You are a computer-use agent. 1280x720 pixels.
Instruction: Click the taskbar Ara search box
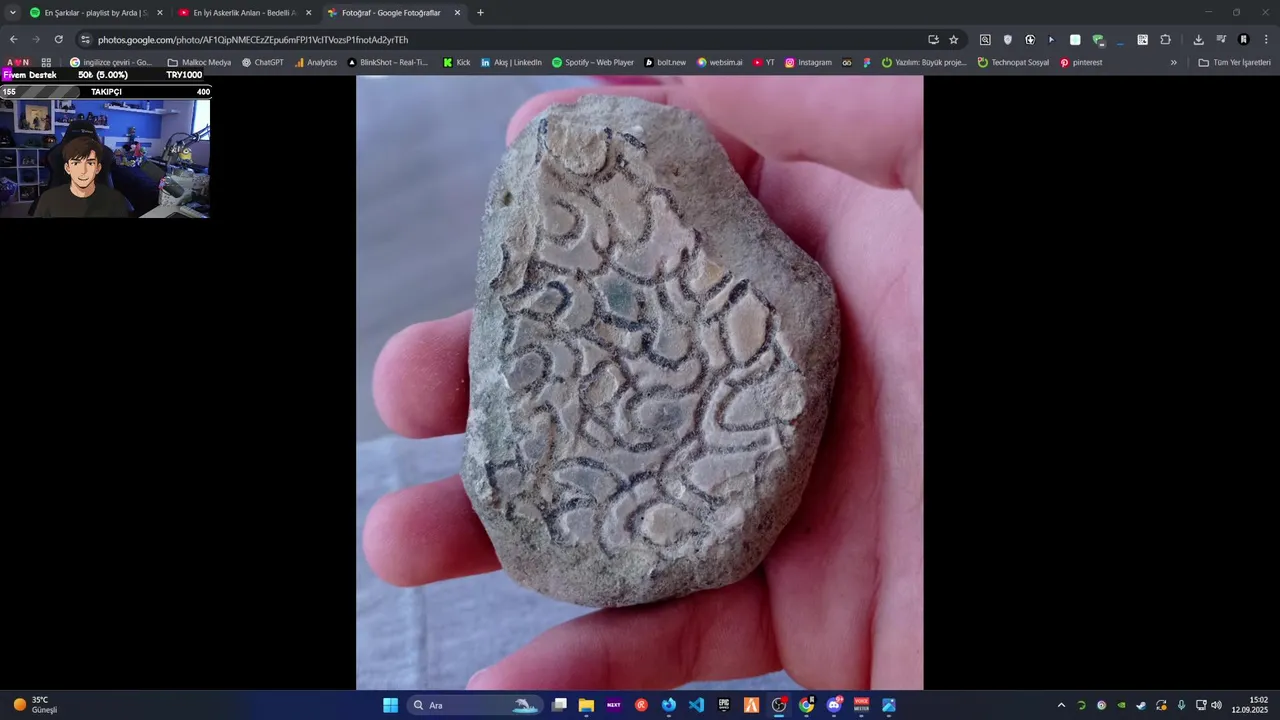point(475,705)
